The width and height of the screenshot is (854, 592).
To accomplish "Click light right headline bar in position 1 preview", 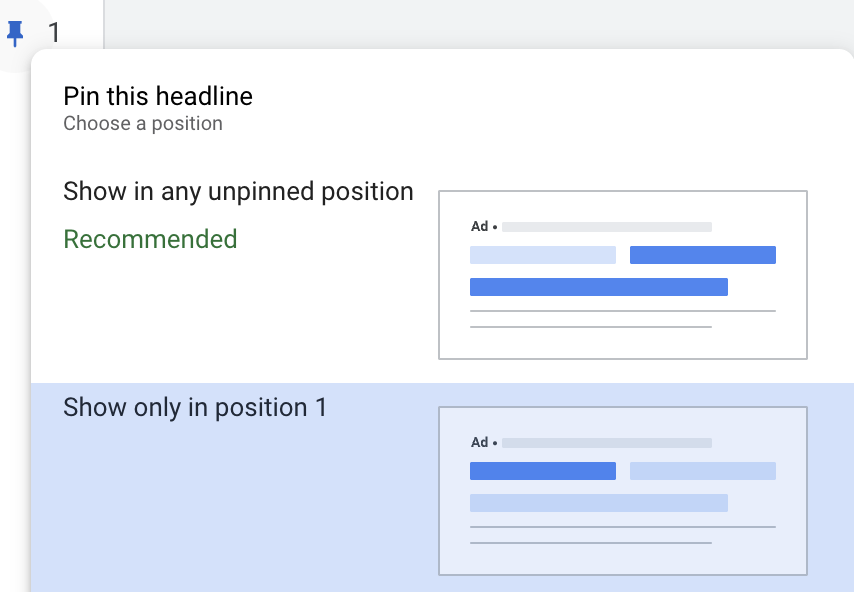I will 703,471.
